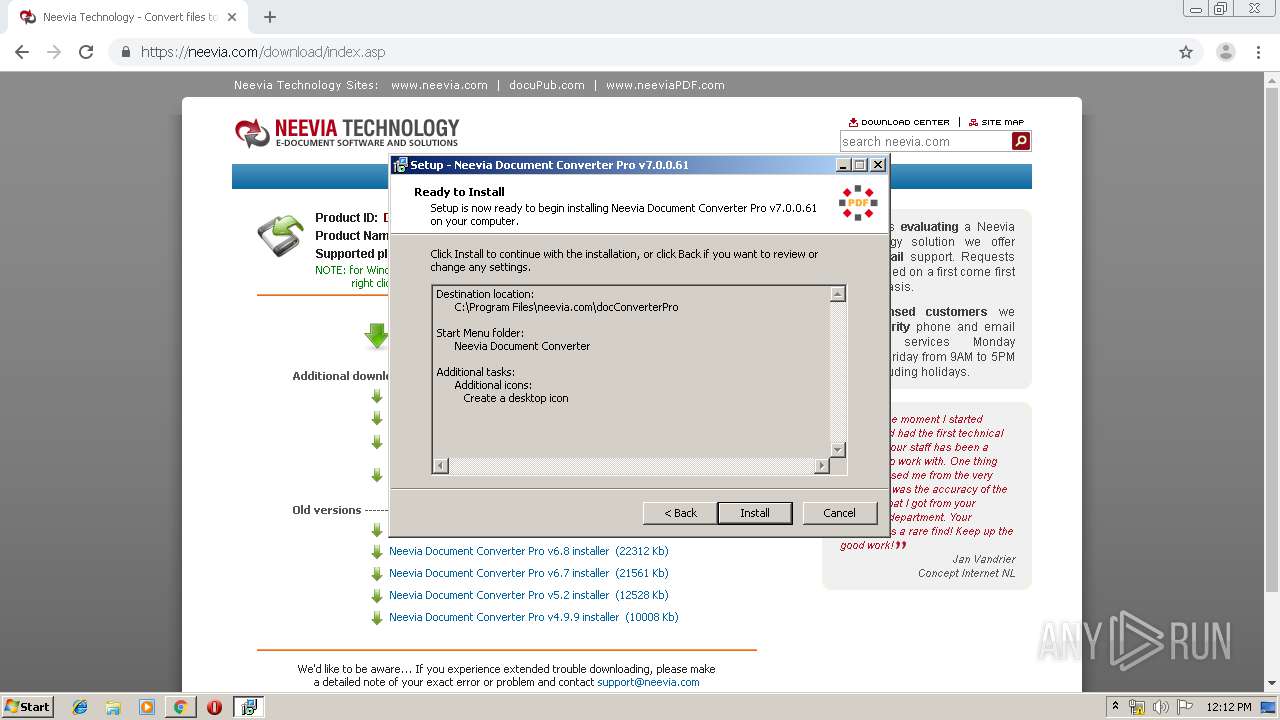Open www.neevia.com site link
This screenshot has height=720, width=1280.
439,85
